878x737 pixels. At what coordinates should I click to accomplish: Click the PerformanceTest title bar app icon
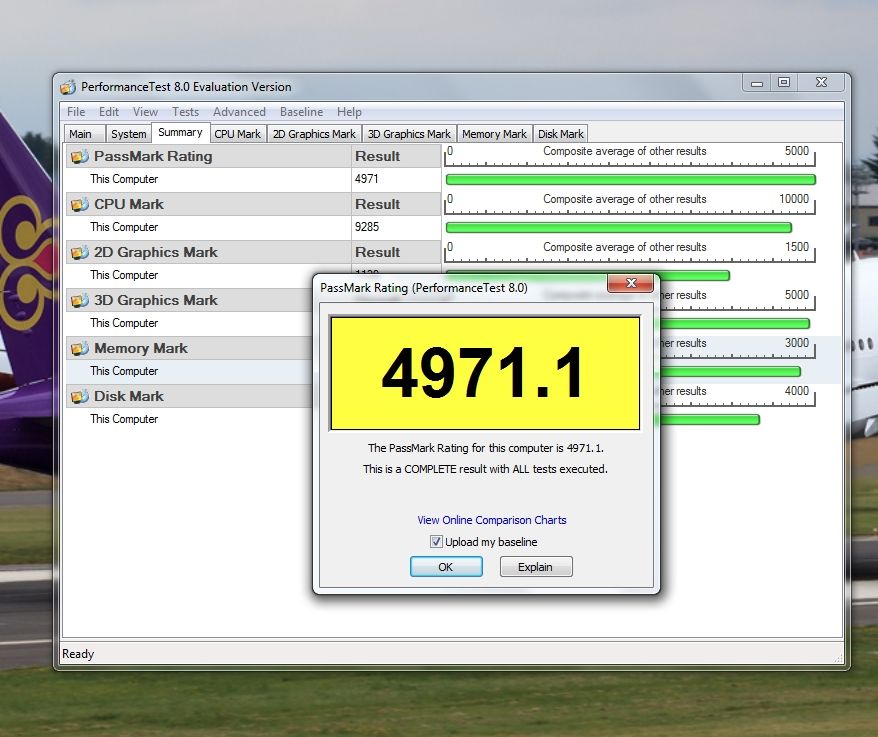[x=68, y=87]
